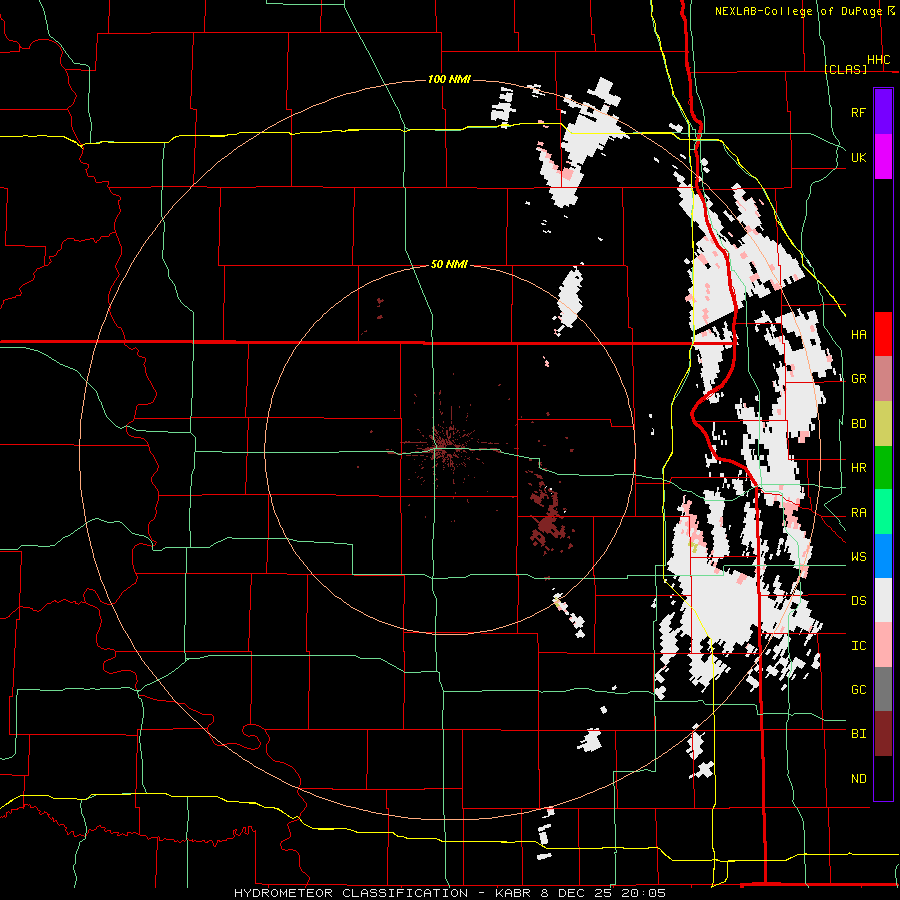The width and height of the screenshot is (900, 900).
Task: Click the 100 NMI range ring label
Action: pos(449,79)
